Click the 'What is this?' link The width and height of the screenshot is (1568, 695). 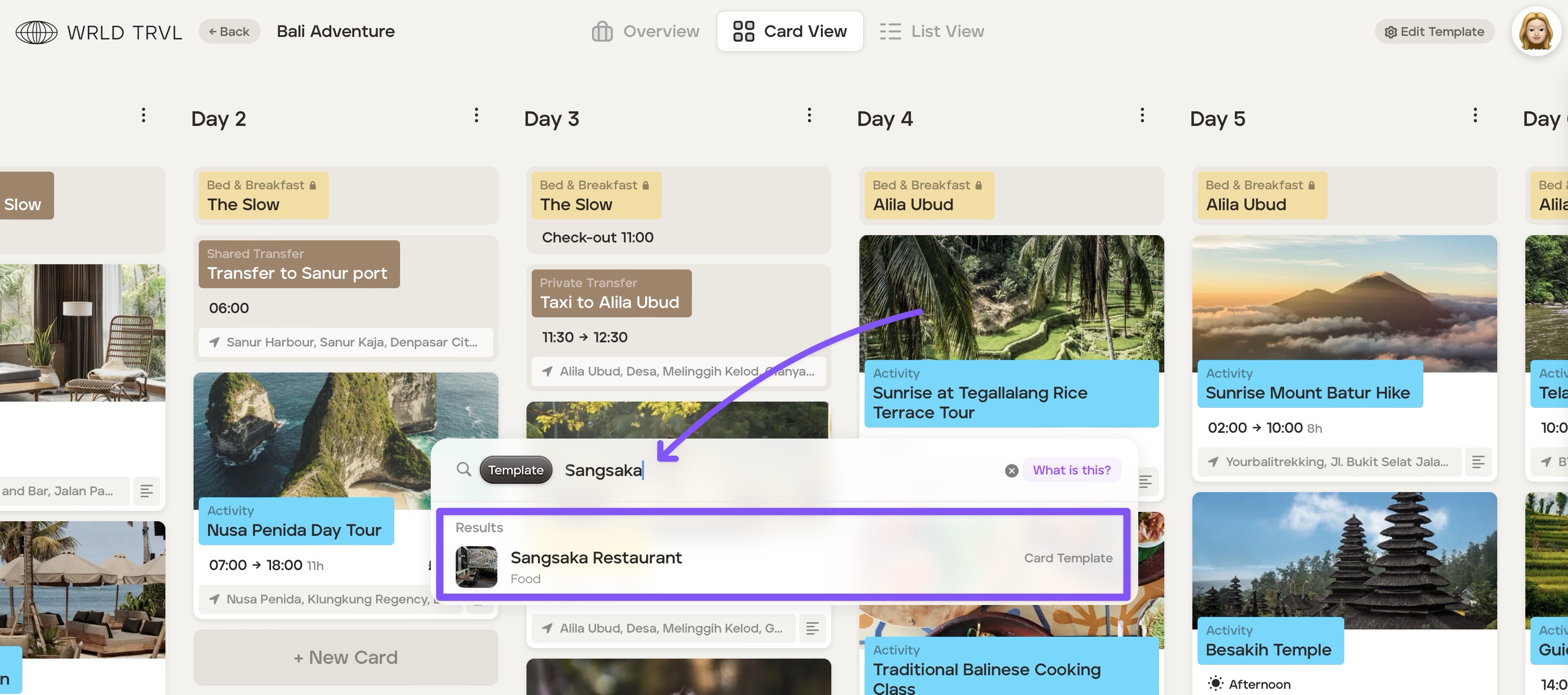[x=1071, y=470]
